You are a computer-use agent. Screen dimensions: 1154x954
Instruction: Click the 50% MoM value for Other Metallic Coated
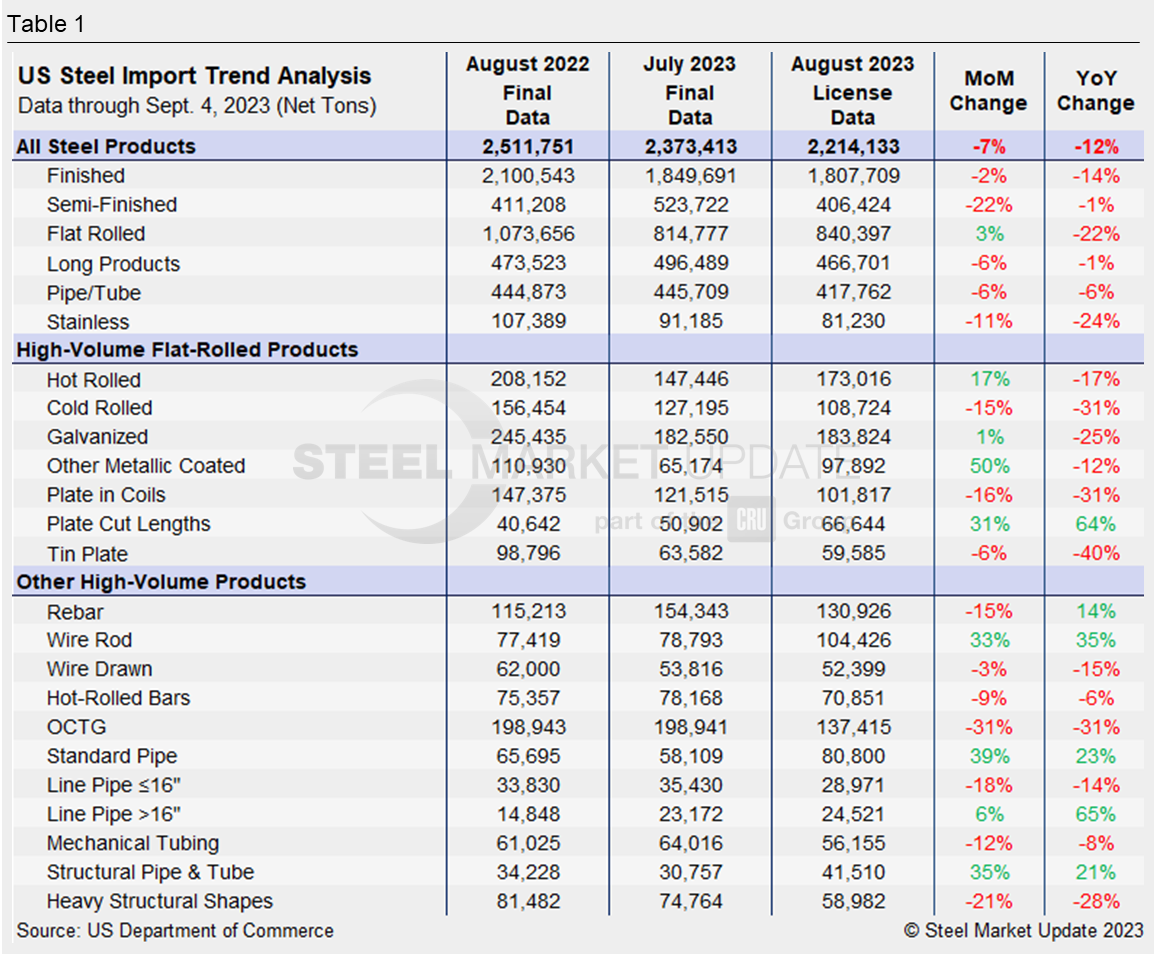click(x=988, y=466)
